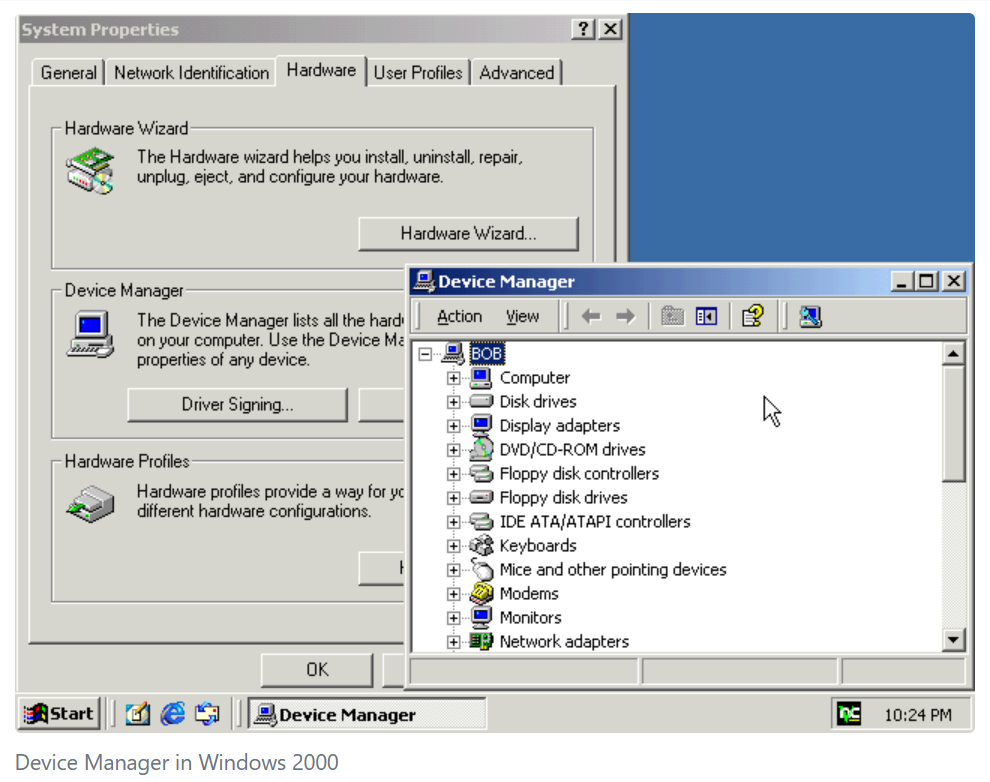Viewport: 990px width, 782px height.
Task: Click the Show Desktop quick launch icon
Action: point(137,714)
